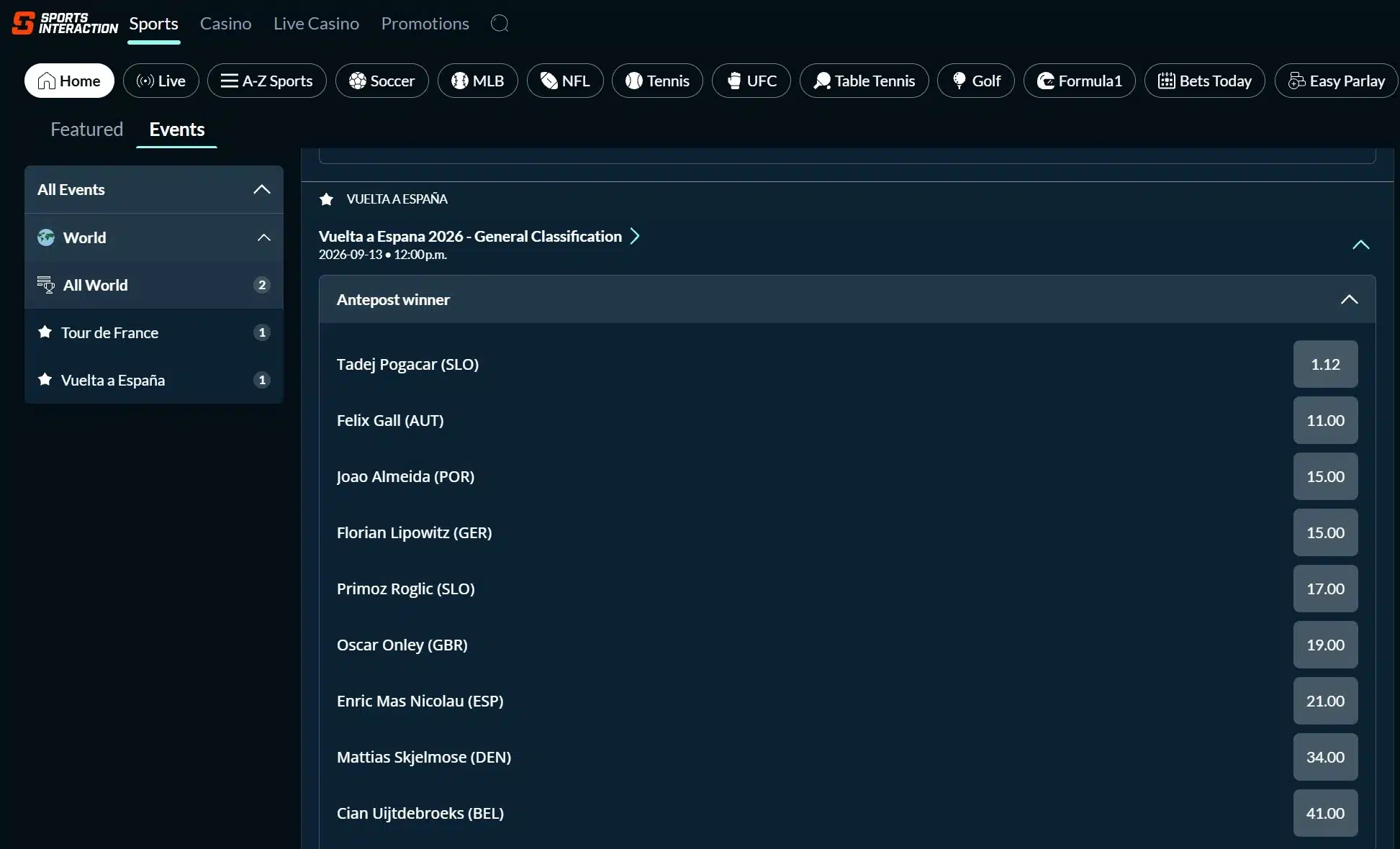Click the Home house icon
Viewport: 1400px width, 849px height.
[47, 81]
